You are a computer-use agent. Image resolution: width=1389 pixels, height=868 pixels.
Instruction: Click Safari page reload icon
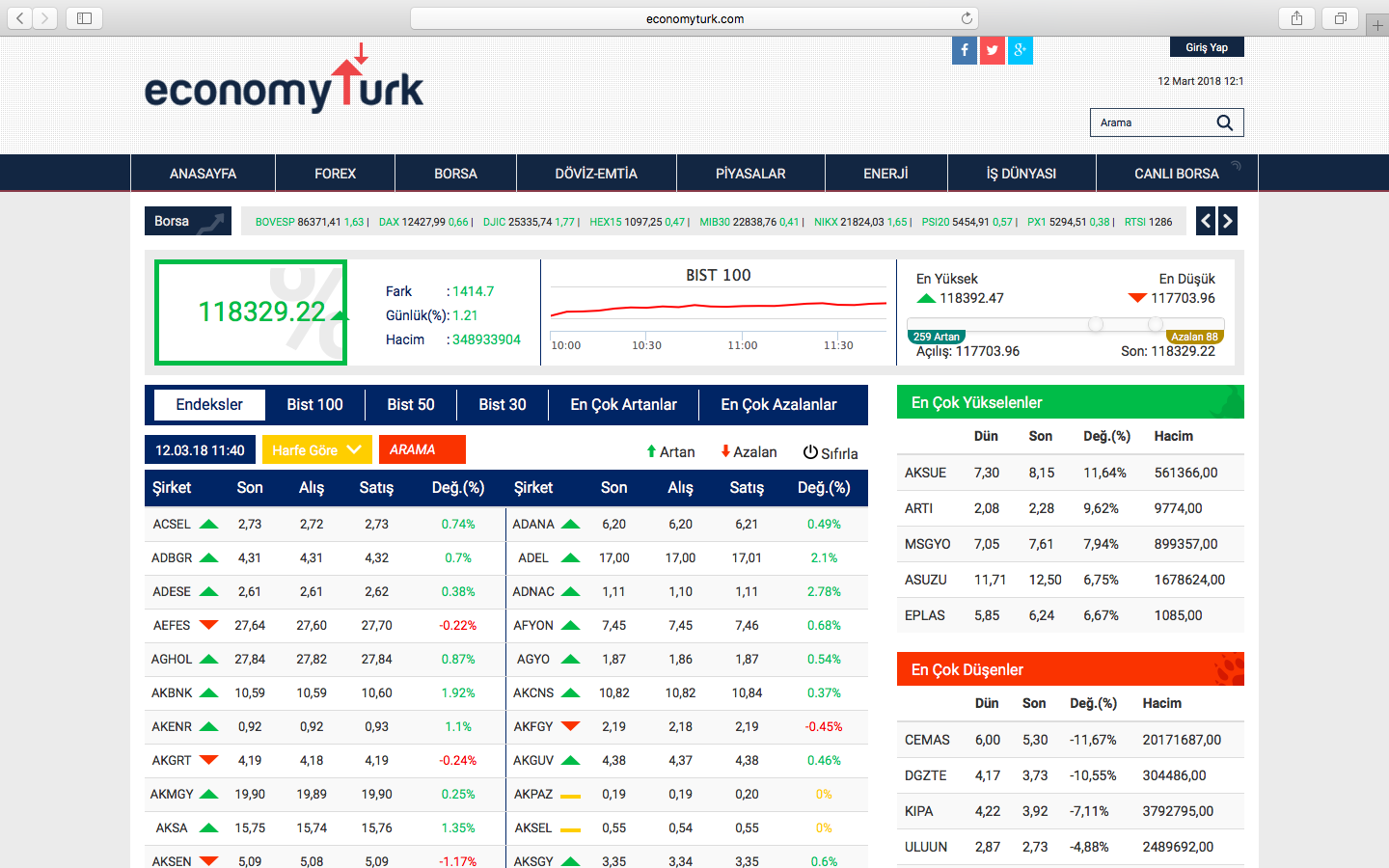coord(967,18)
